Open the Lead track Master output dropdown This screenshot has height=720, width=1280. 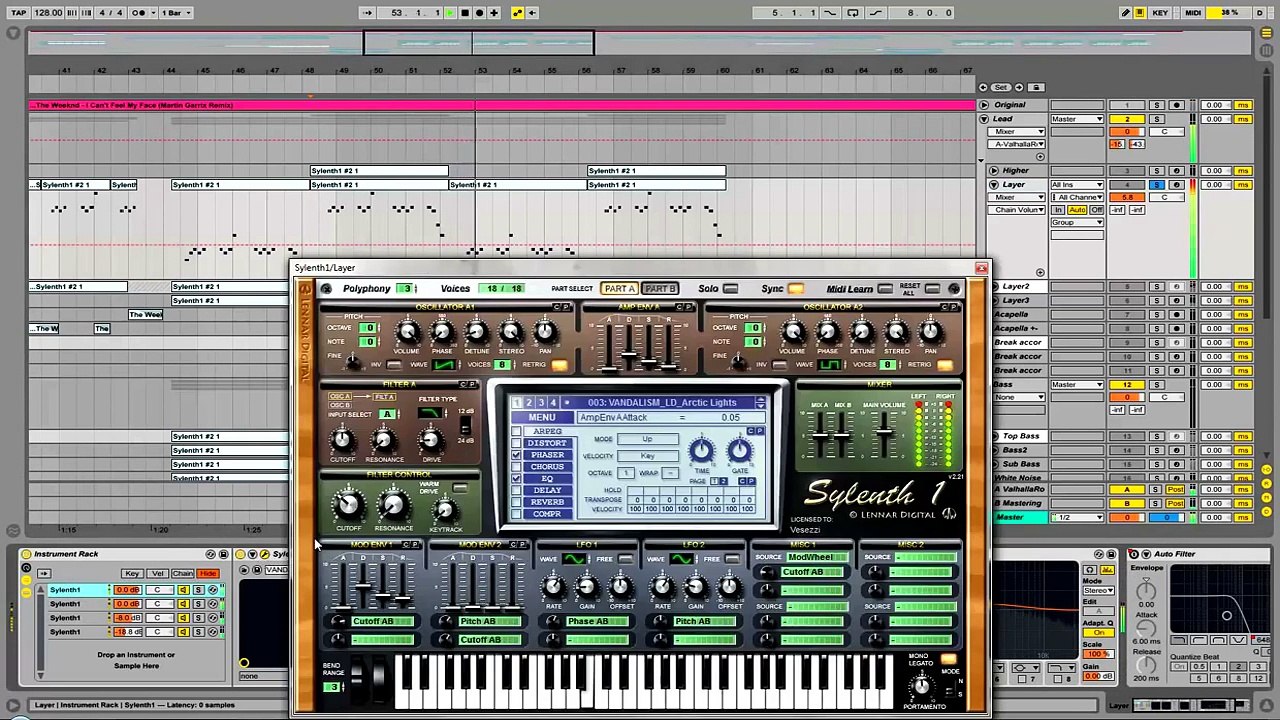tap(1077, 119)
